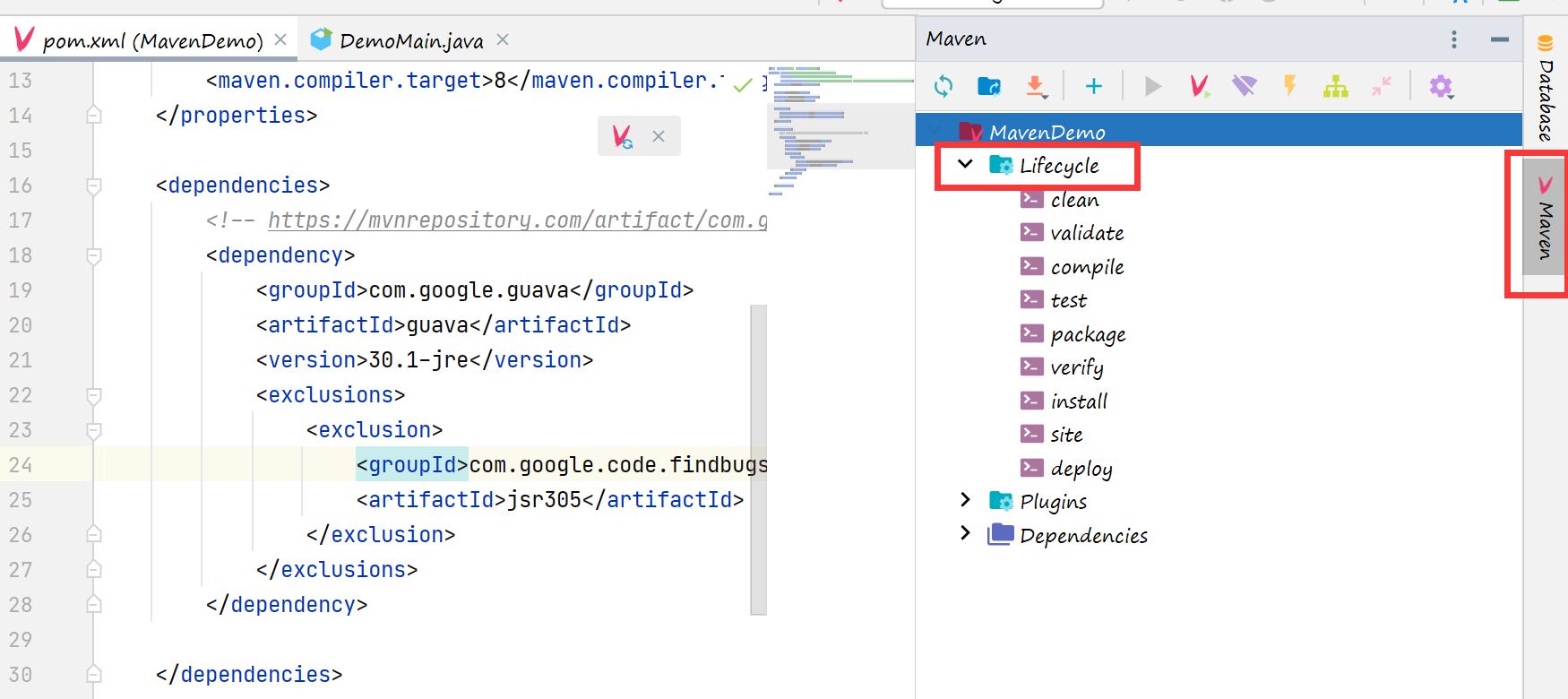Click the highlighted groupId tag on line 24
This screenshot has width=1568, height=699.
tap(412, 465)
